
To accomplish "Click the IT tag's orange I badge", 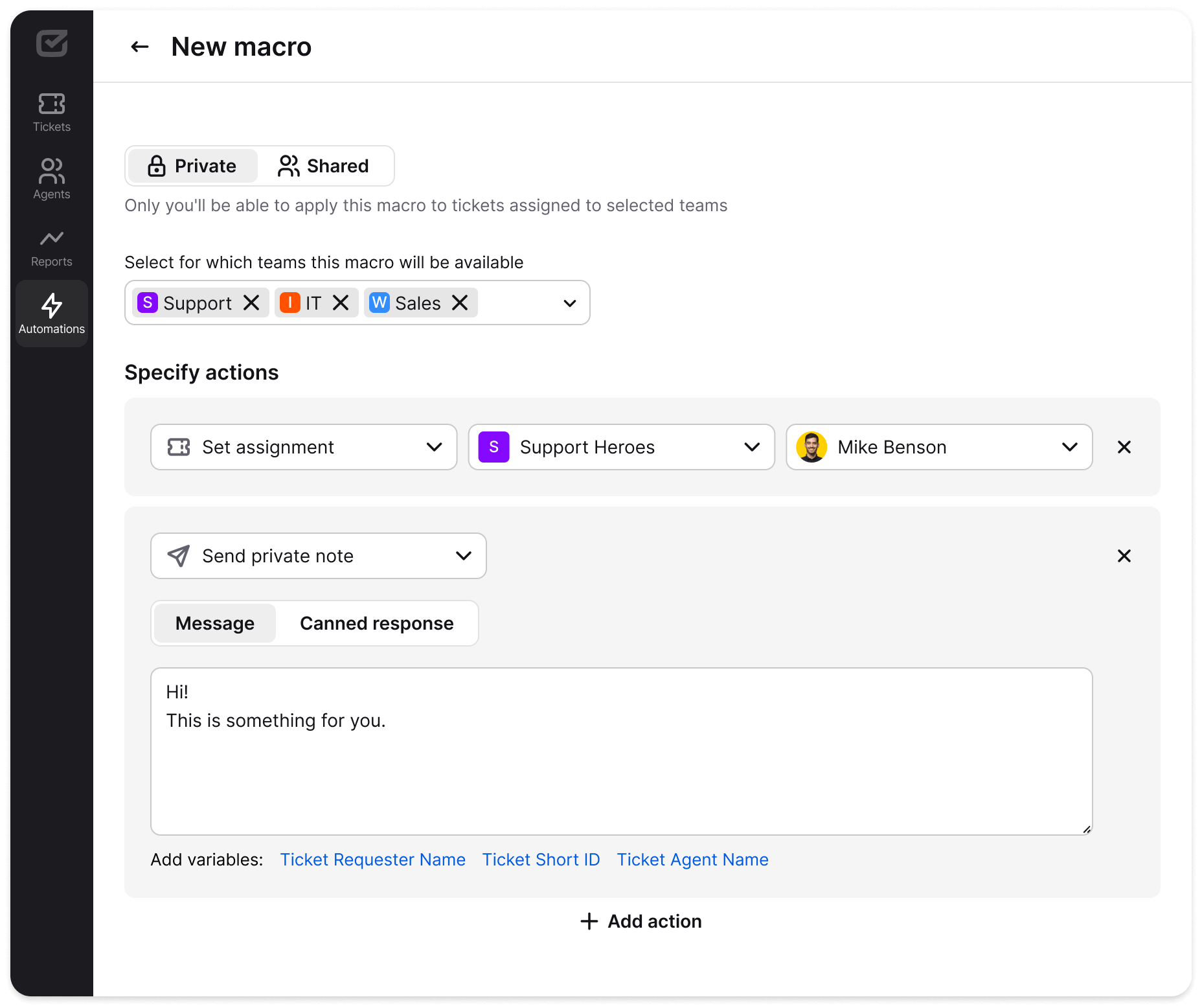I will 290,303.
